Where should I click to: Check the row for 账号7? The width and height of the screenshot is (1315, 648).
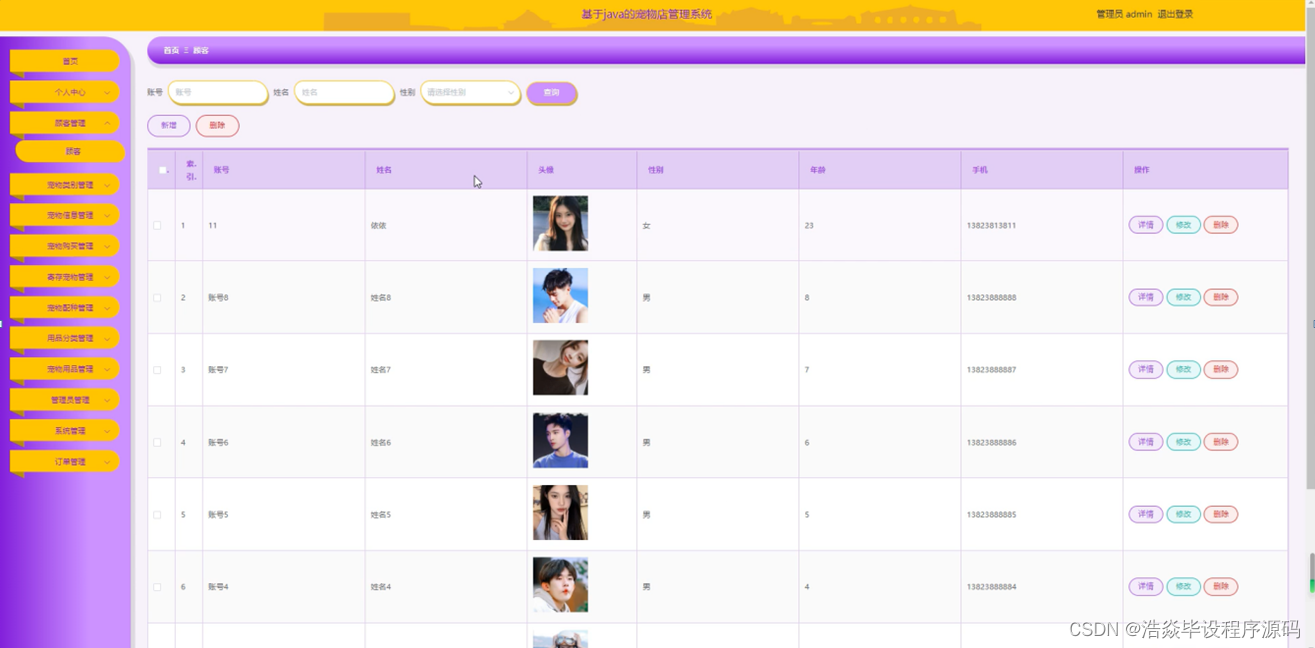click(x=157, y=370)
